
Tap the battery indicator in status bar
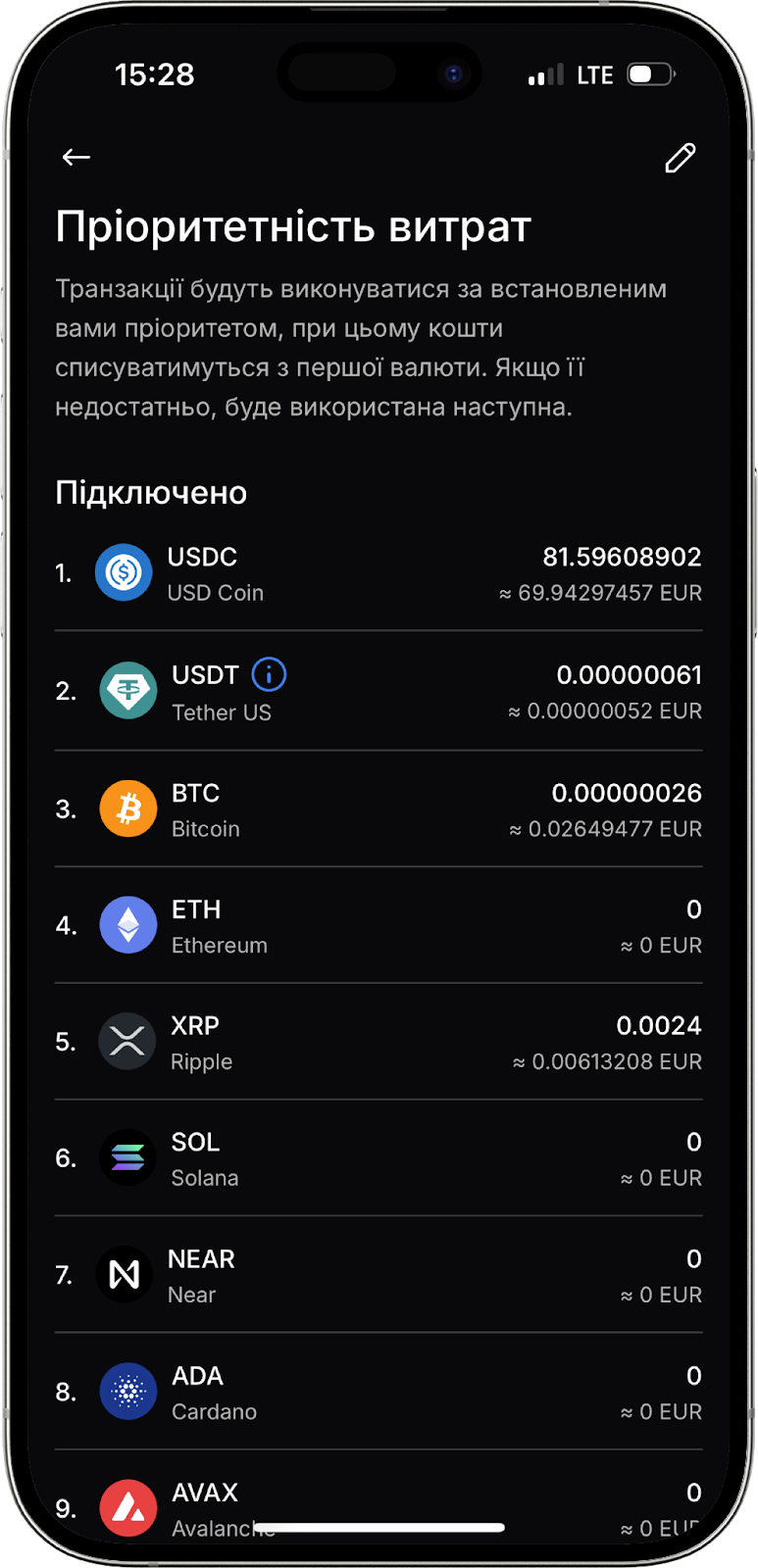650,74
